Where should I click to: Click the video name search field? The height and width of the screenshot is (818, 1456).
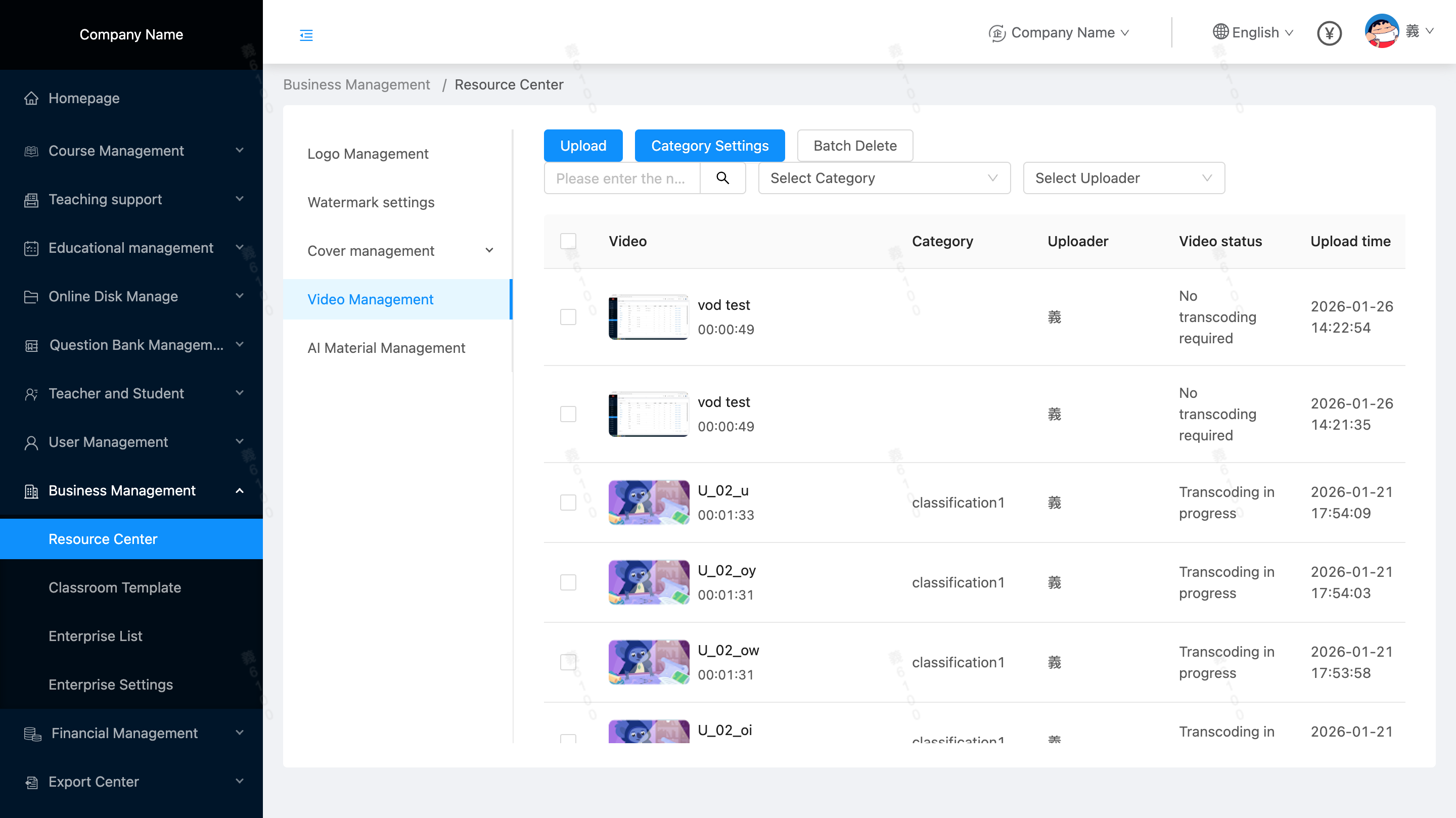coord(621,178)
